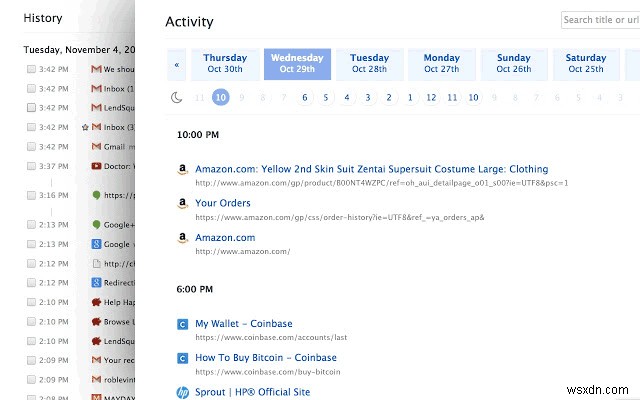The width and height of the screenshot is (640, 400).
Task: Click the star icon beside the 3:42 PM Inbox entry
Action: [86, 127]
